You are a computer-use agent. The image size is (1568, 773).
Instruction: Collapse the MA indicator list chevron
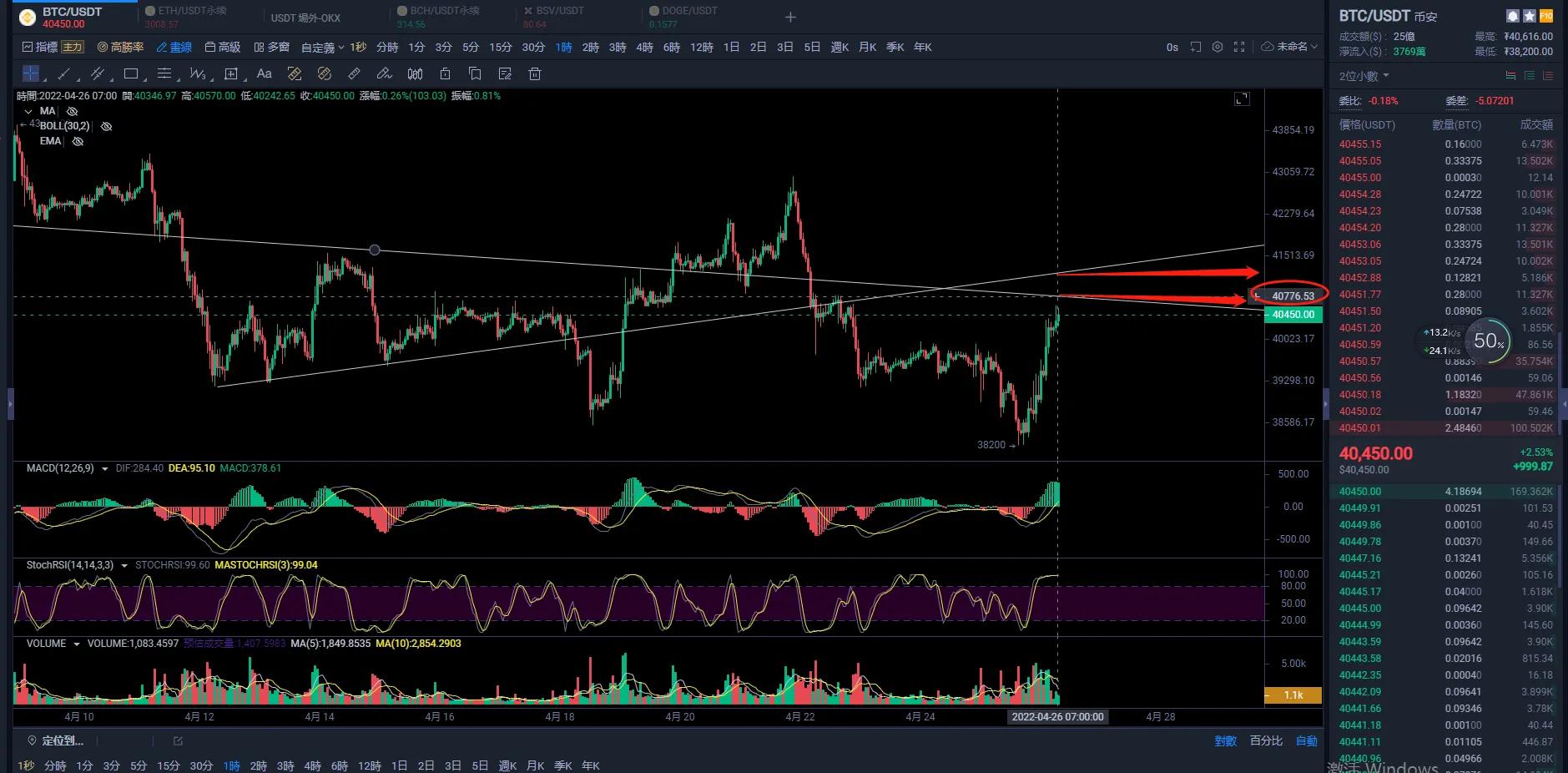click(28, 111)
